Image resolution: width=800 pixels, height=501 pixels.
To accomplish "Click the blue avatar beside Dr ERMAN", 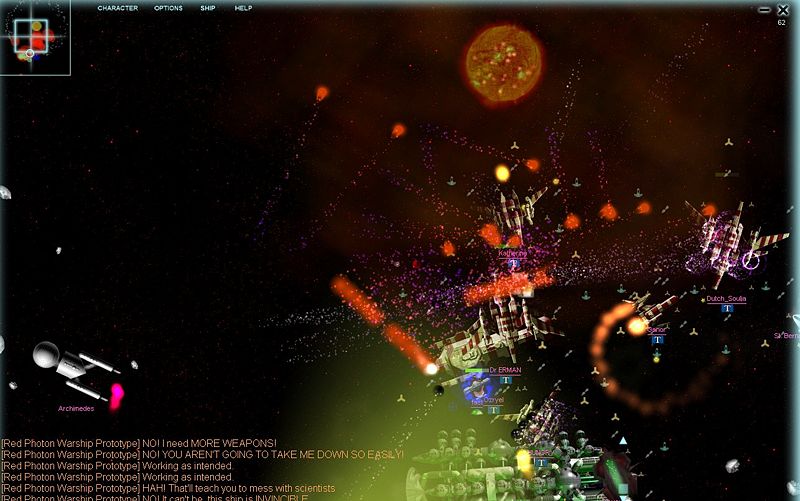I will point(476,389).
